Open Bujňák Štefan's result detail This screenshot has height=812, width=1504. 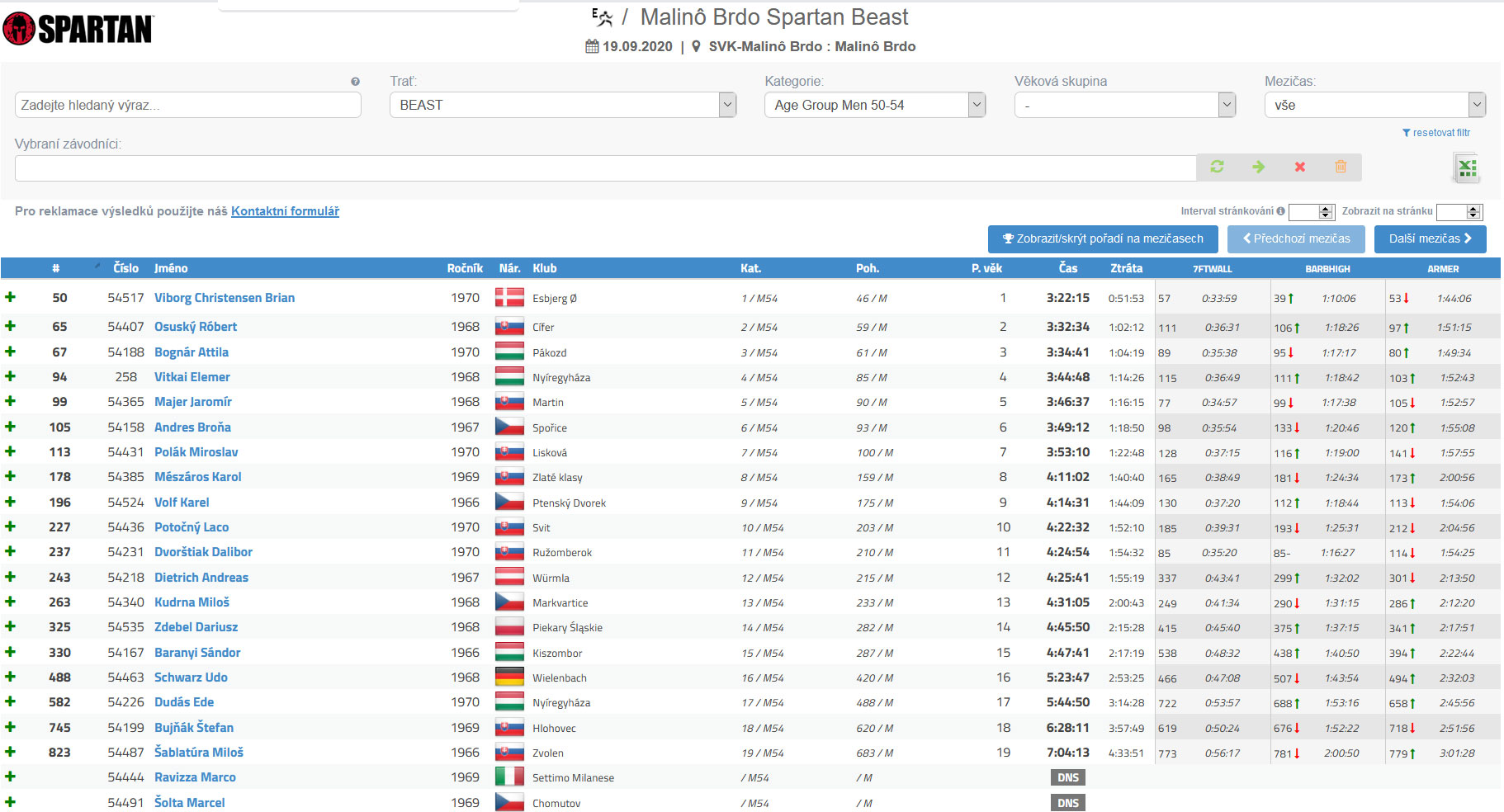[x=194, y=728]
